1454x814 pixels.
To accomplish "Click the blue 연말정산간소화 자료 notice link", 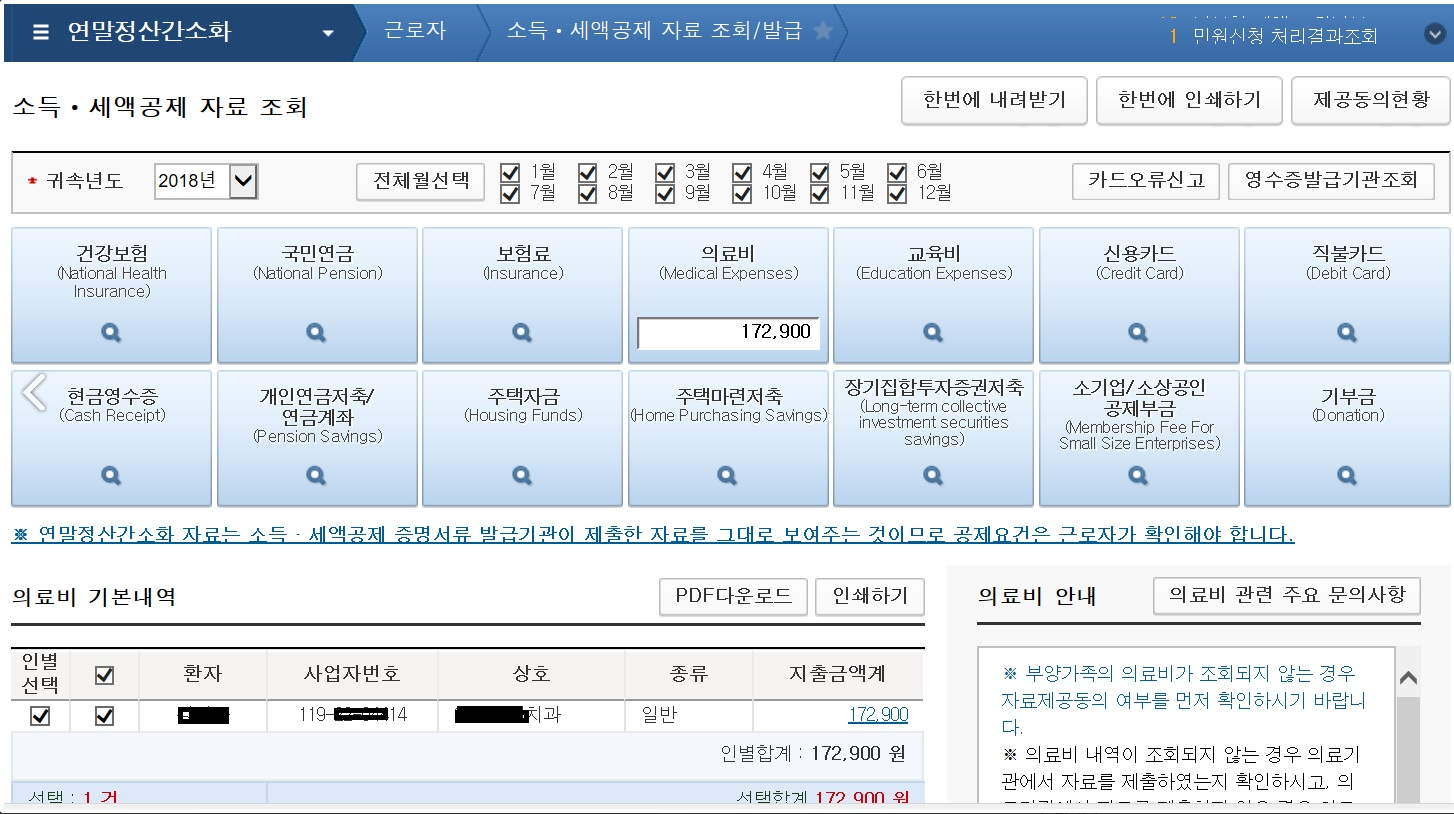I will [x=653, y=534].
